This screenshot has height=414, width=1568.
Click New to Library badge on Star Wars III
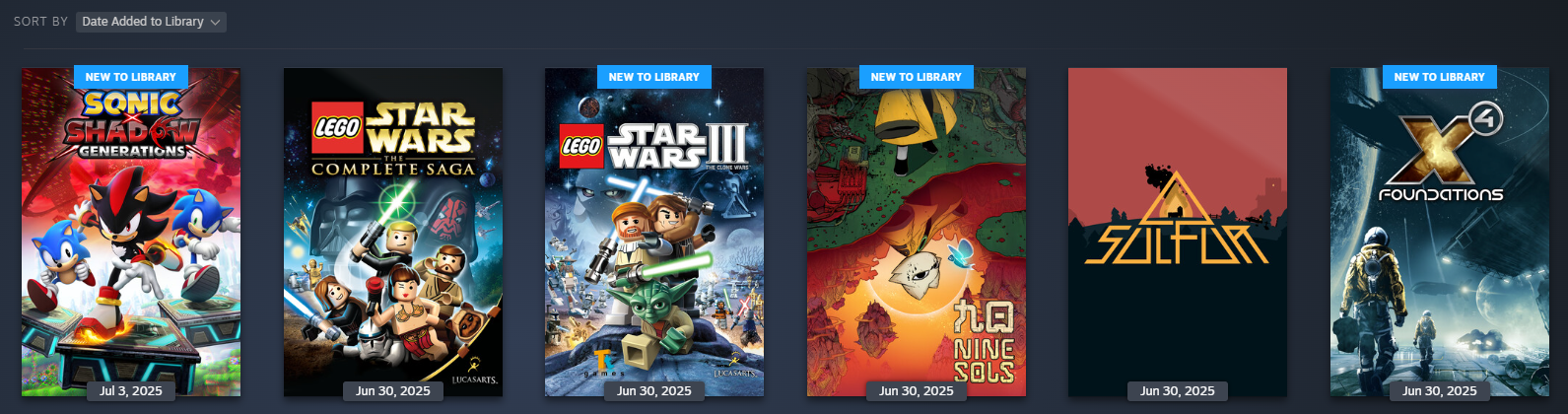click(654, 77)
